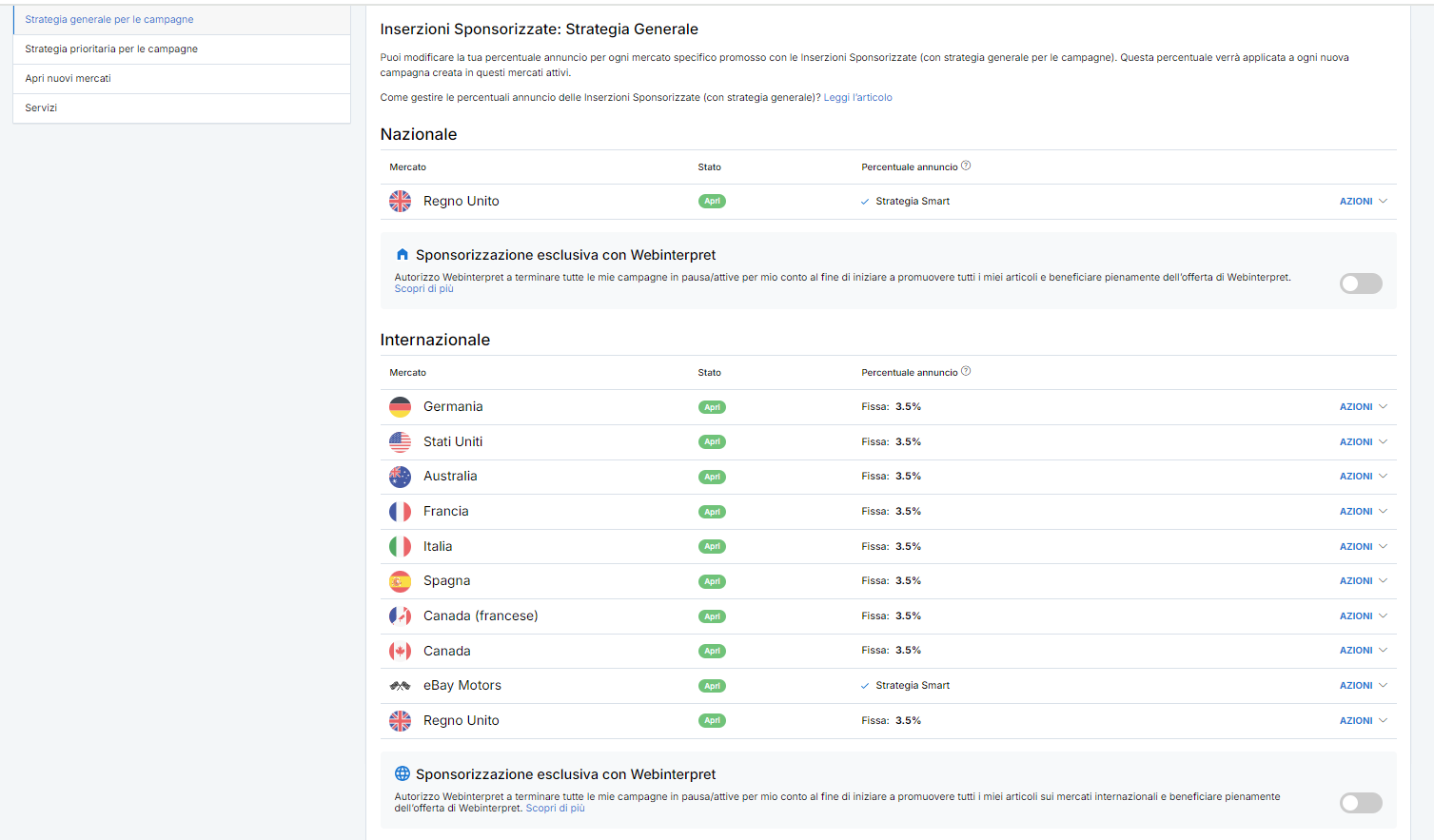Open AZIONI dropdown for Canada (francese)
The height and width of the screenshot is (840, 1434).
point(1364,616)
